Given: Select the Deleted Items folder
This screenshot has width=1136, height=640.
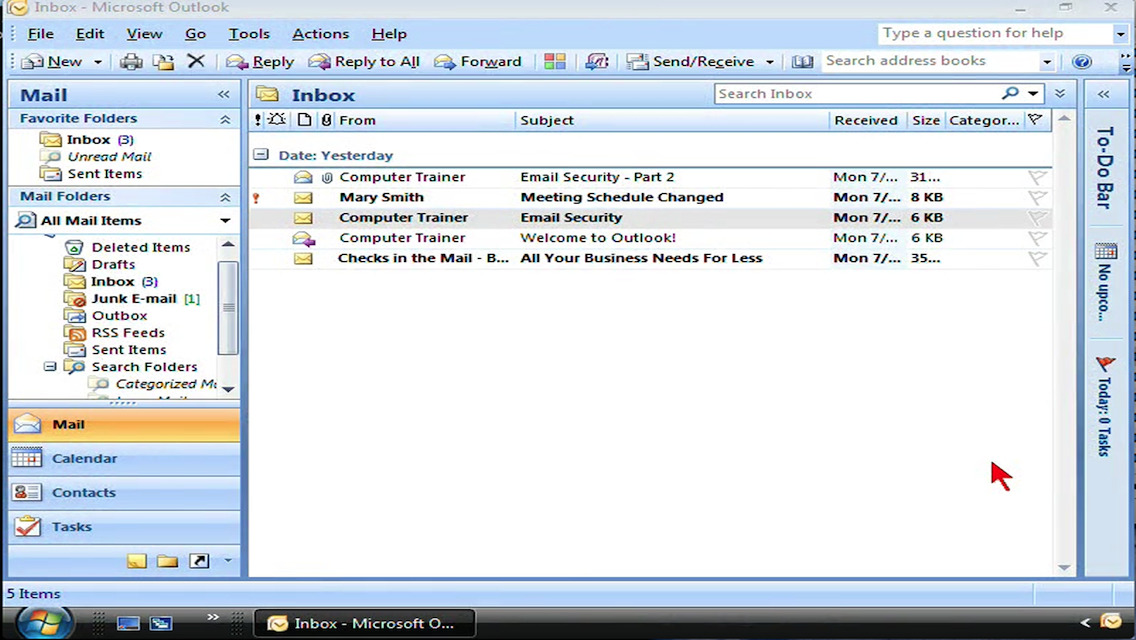Looking at the screenshot, I should 141,247.
